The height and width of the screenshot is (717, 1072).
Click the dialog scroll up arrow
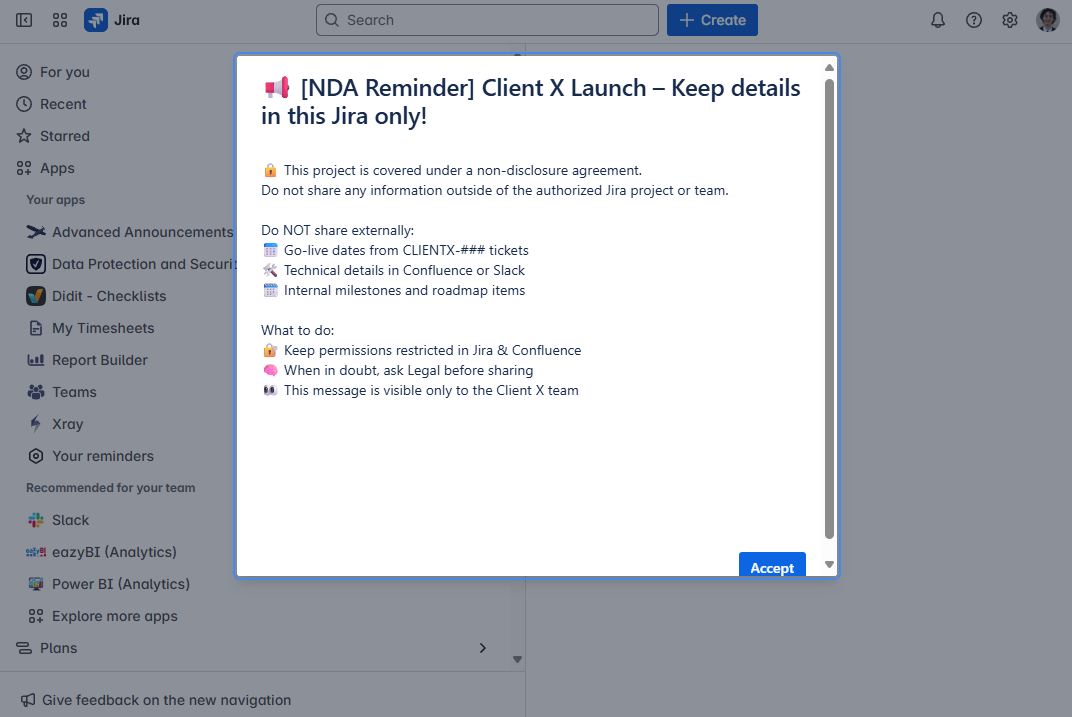pos(829,68)
